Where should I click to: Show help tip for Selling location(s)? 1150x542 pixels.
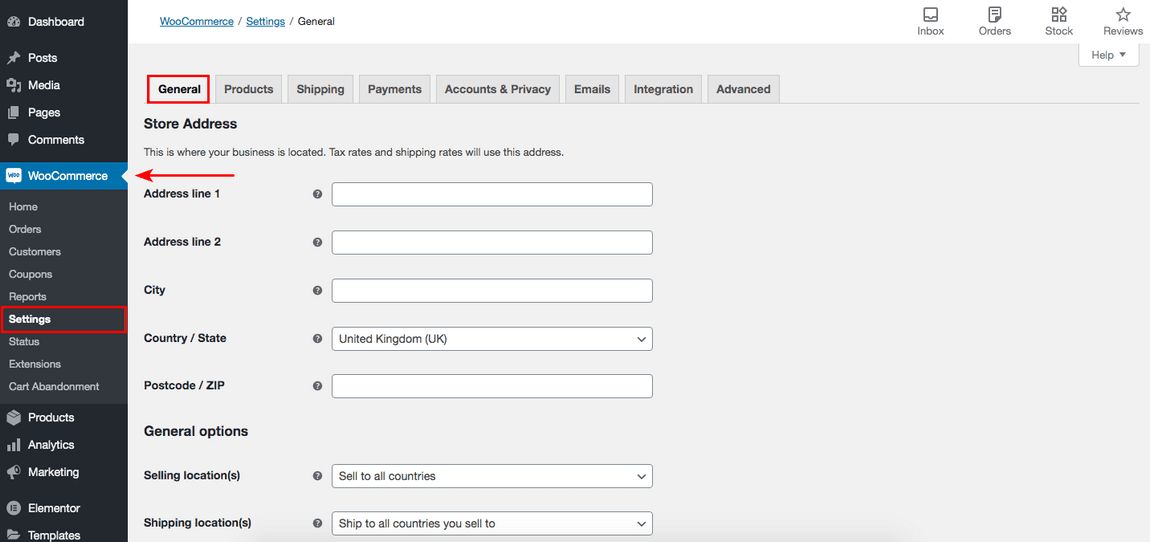[x=318, y=476]
